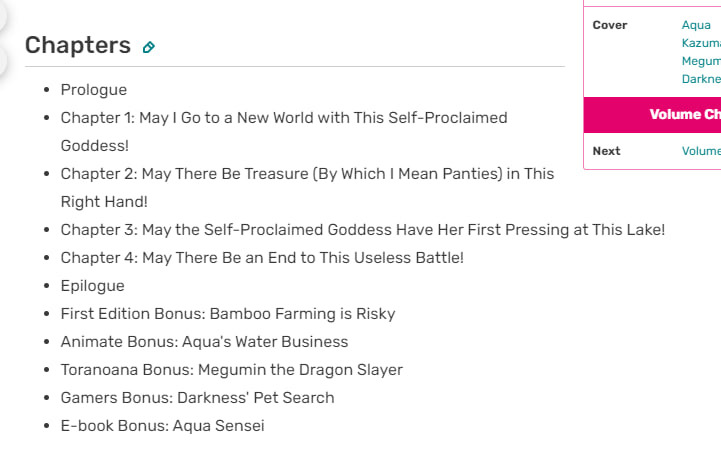Click Chapter 2 Treasure list entry
The width and height of the screenshot is (721, 454).
(x=307, y=174)
